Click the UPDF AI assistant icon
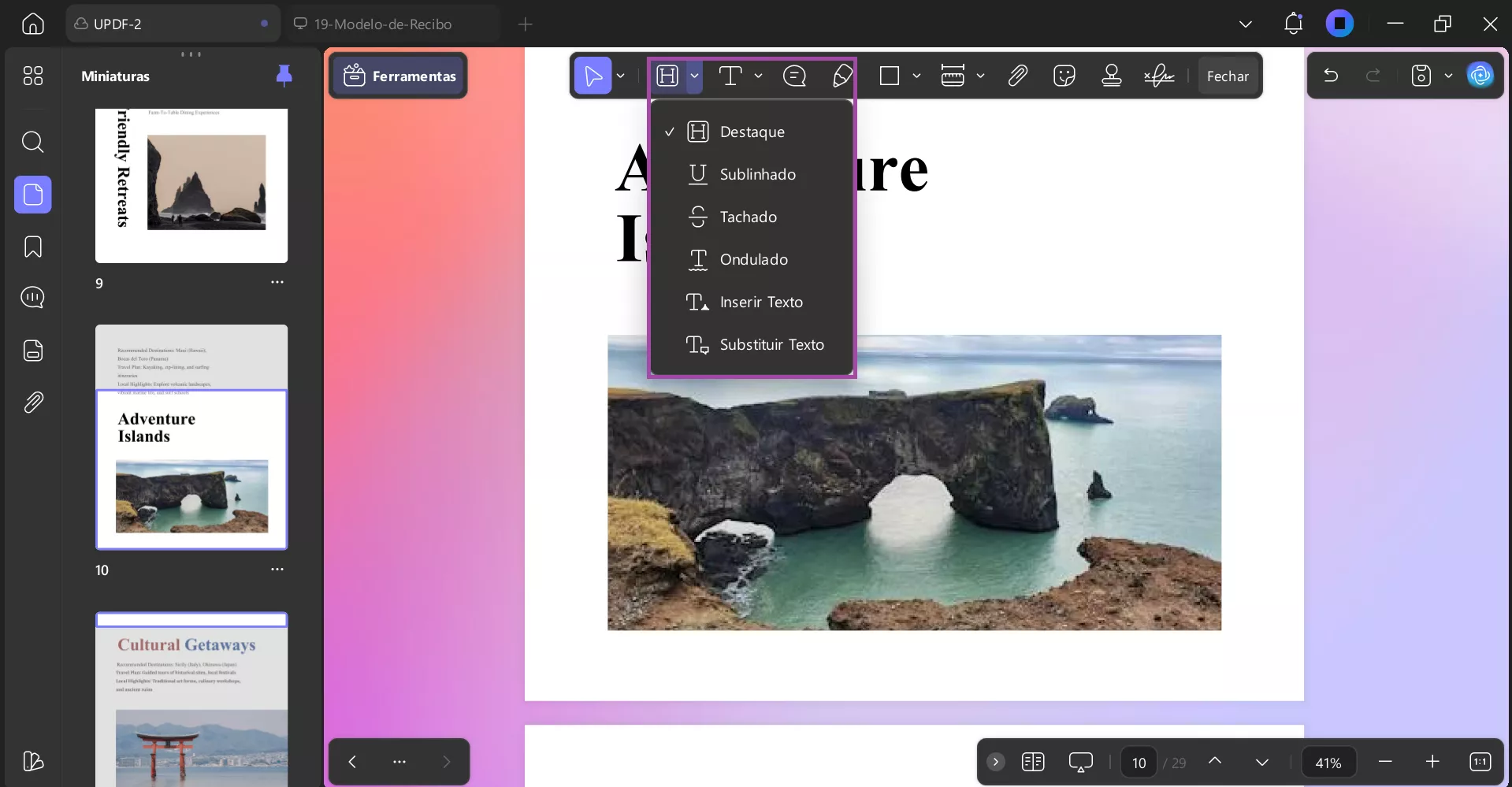The image size is (1512, 787). point(1480,76)
